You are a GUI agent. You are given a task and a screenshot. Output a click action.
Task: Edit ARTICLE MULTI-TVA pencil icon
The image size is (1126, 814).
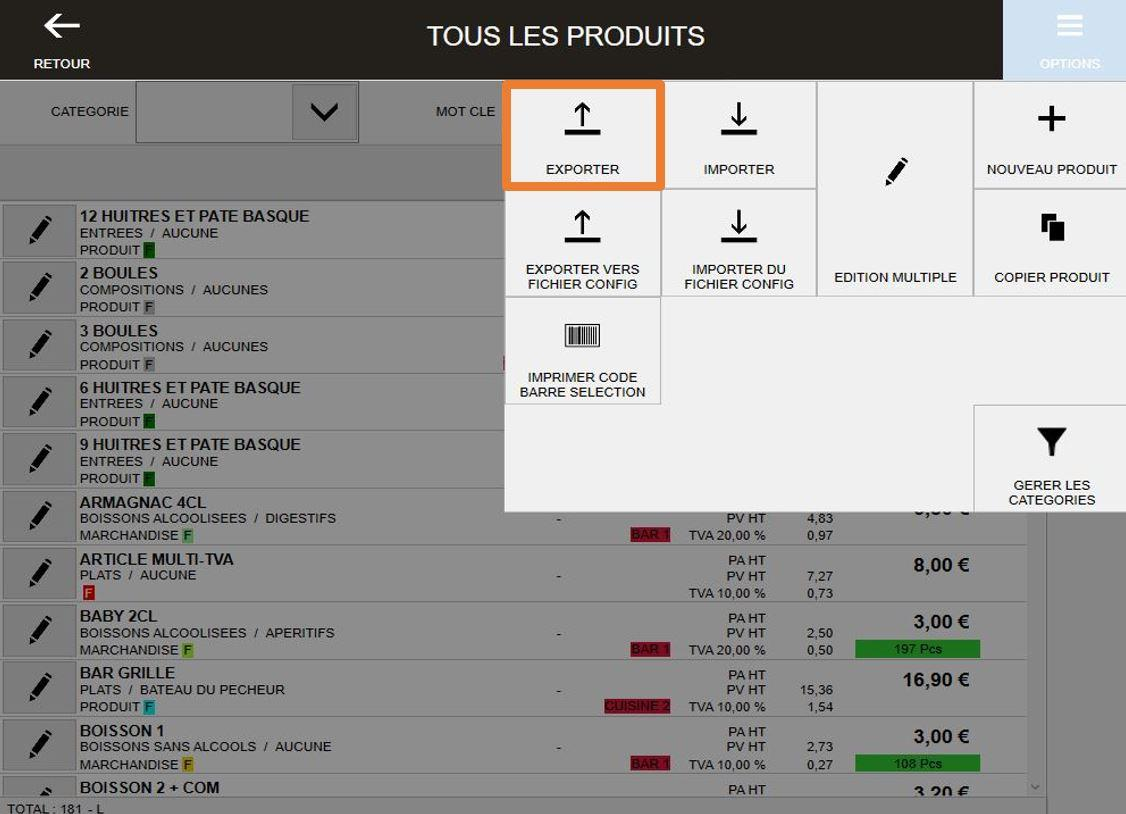pos(39,574)
